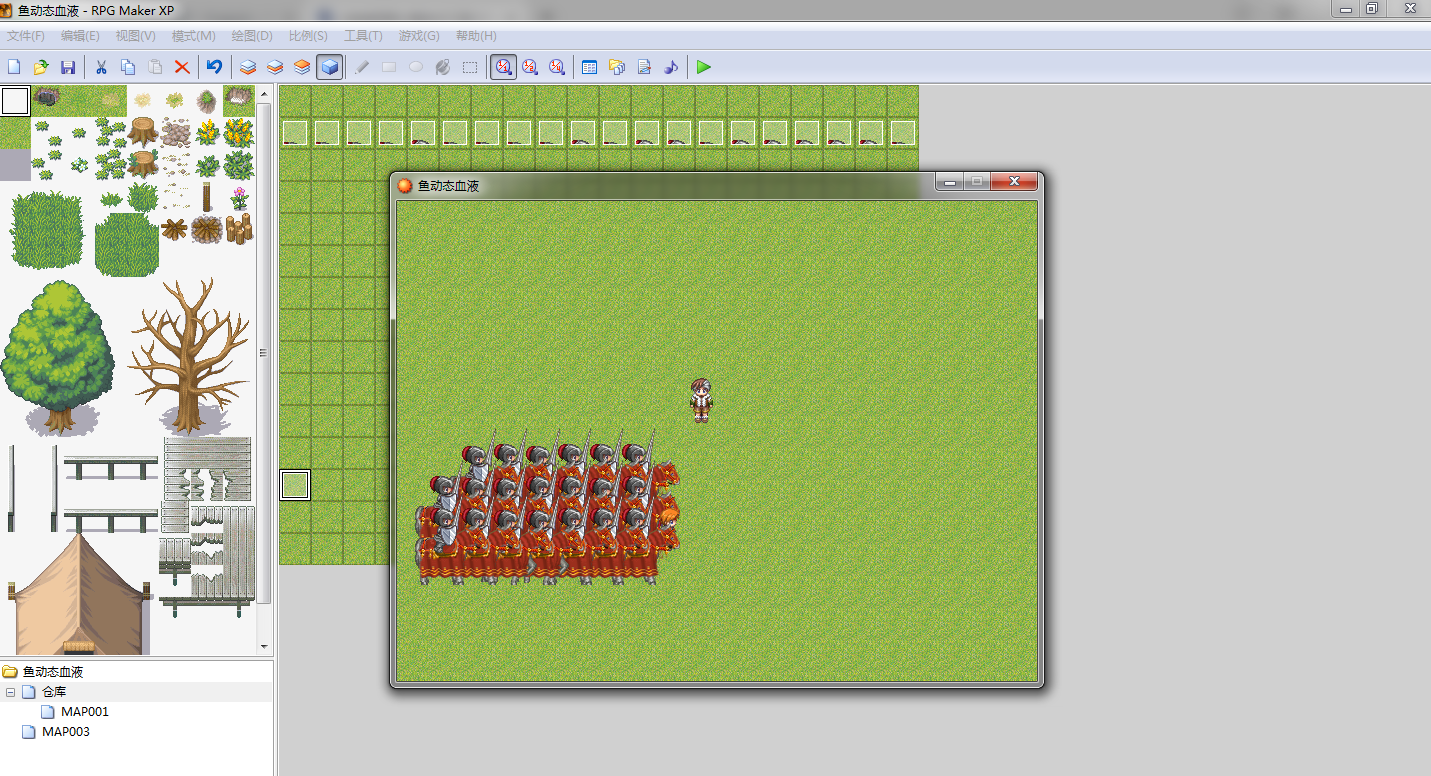This screenshot has width=1431, height=776.
Task: Select the Rectangle drawing tool
Action: pos(389,67)
